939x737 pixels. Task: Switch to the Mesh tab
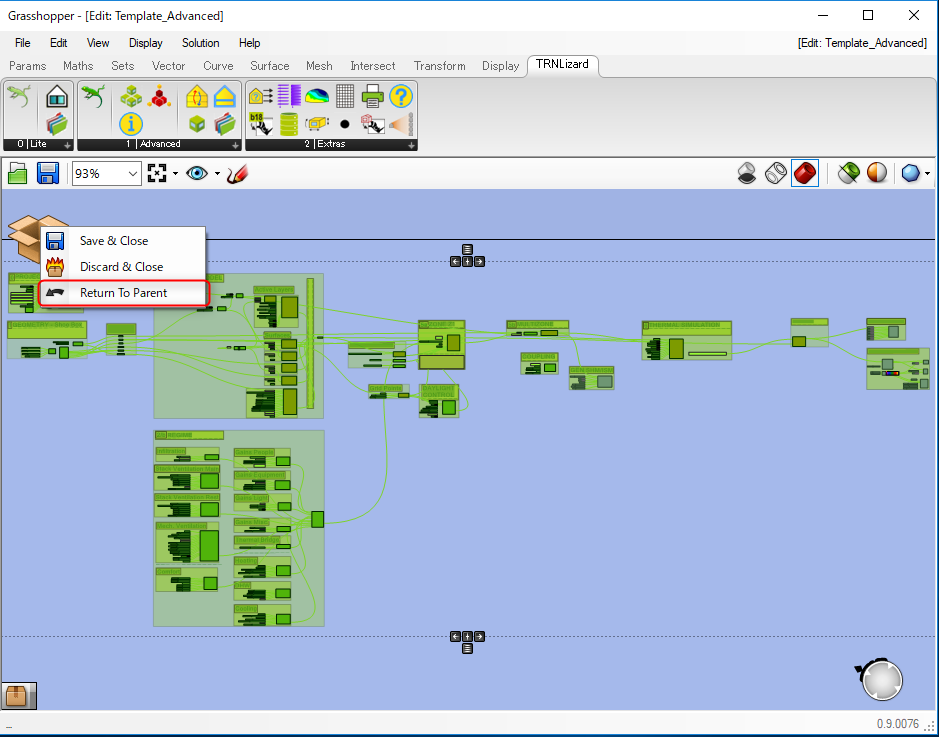point(319,66)
